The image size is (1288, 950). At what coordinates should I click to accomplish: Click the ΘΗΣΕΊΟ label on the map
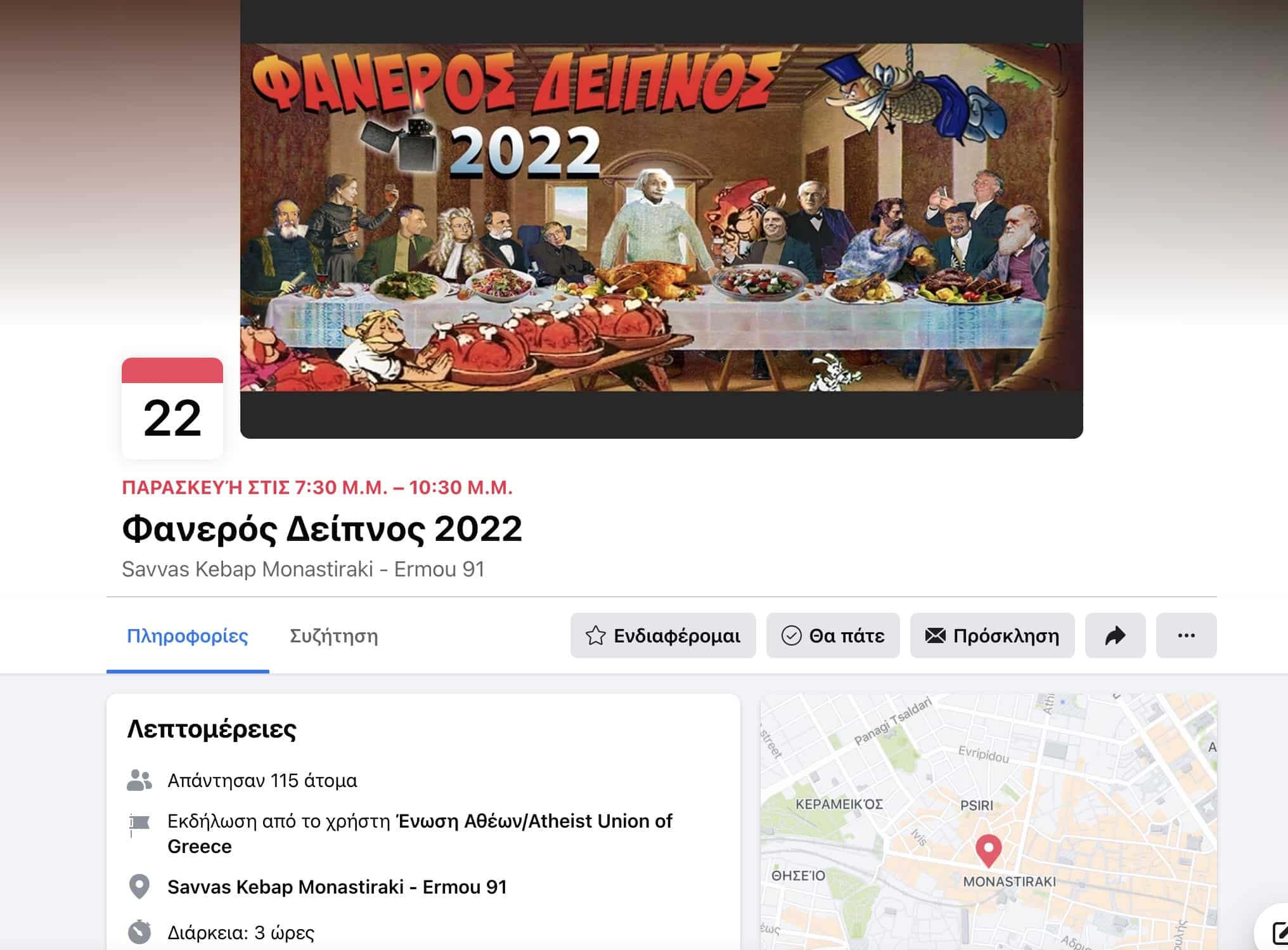pos(799,876)
